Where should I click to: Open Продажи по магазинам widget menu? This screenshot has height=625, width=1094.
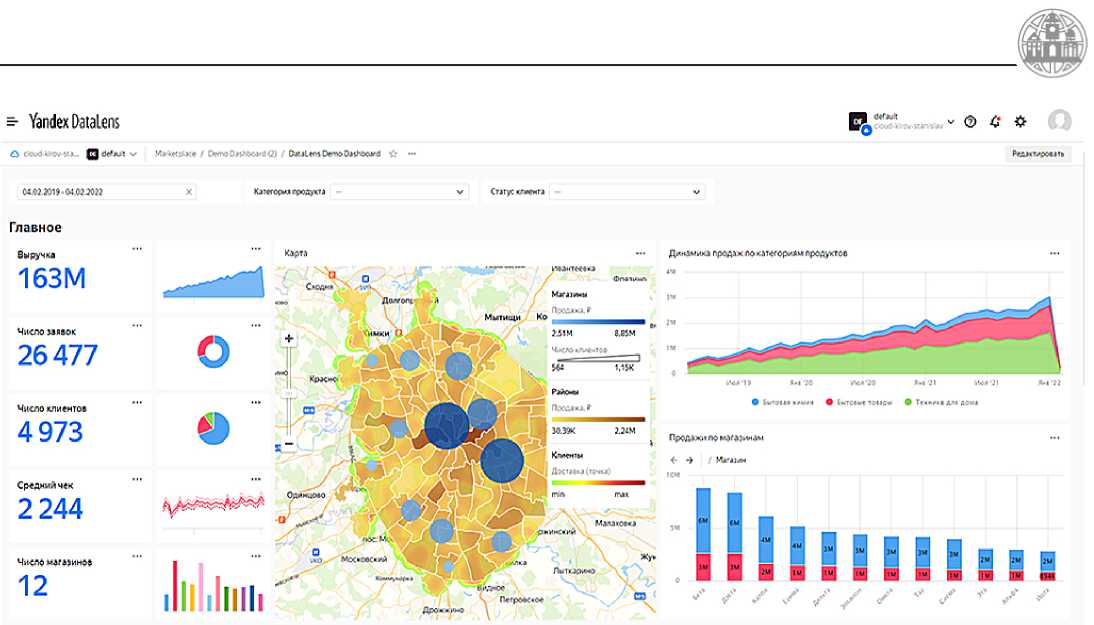[1054, 438]
